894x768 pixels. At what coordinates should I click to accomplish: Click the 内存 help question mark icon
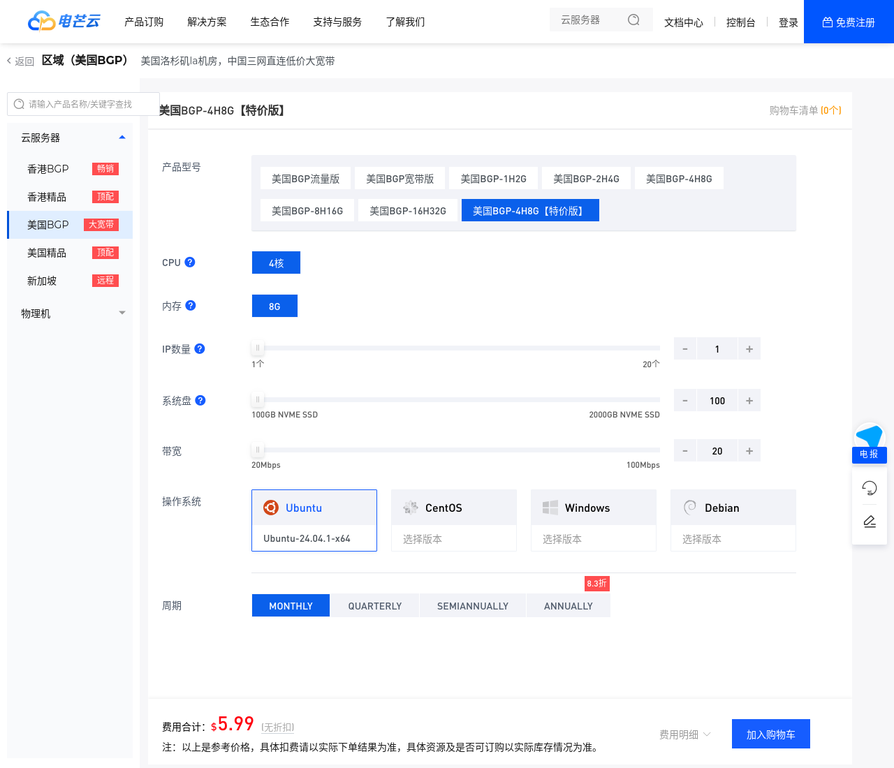190,306
